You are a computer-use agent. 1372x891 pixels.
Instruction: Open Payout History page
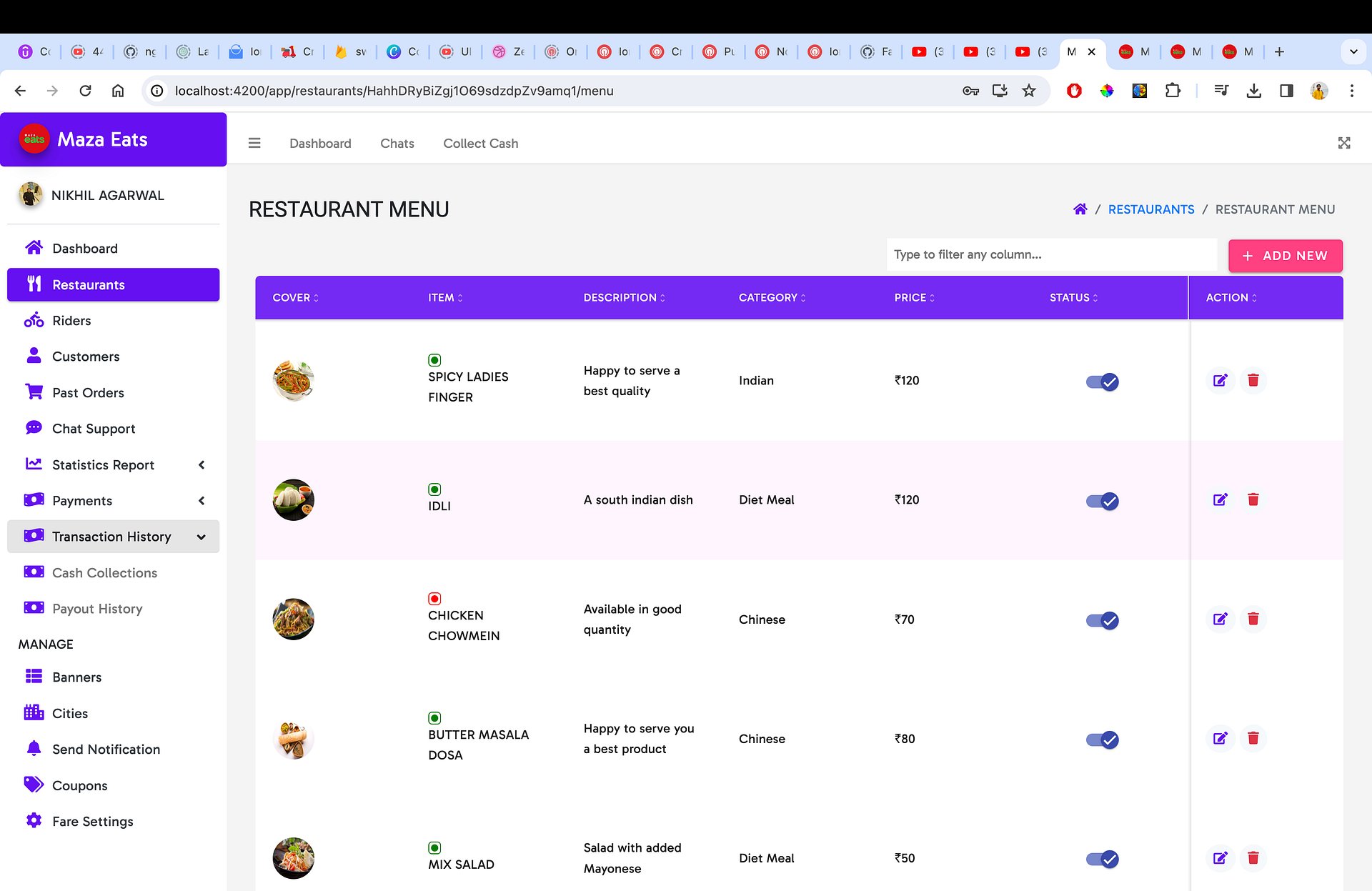(113, 609)
